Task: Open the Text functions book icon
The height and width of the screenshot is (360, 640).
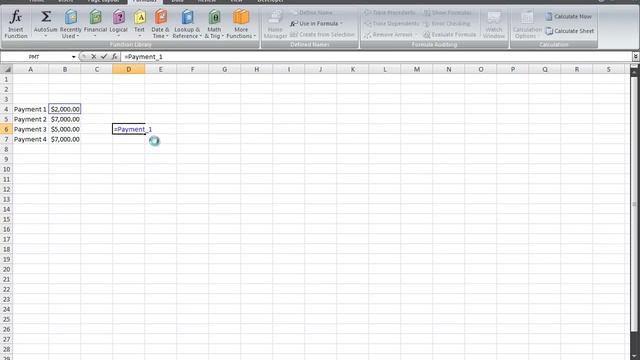Action: 140,18
